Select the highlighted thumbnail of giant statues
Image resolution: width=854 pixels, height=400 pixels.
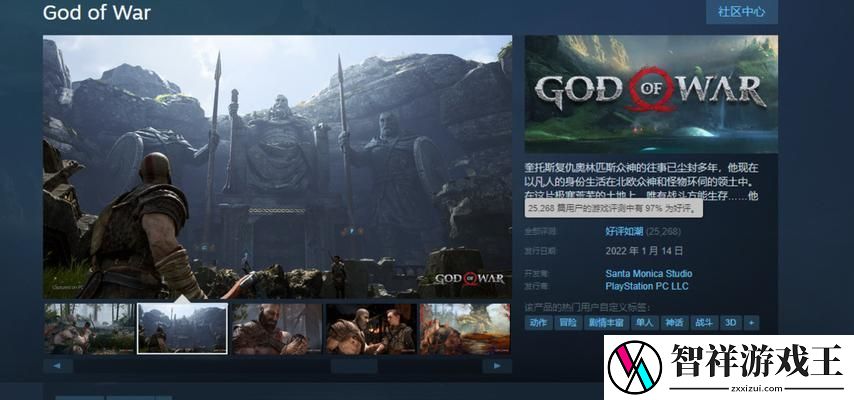pyautogui.click(x=182, y=329)
